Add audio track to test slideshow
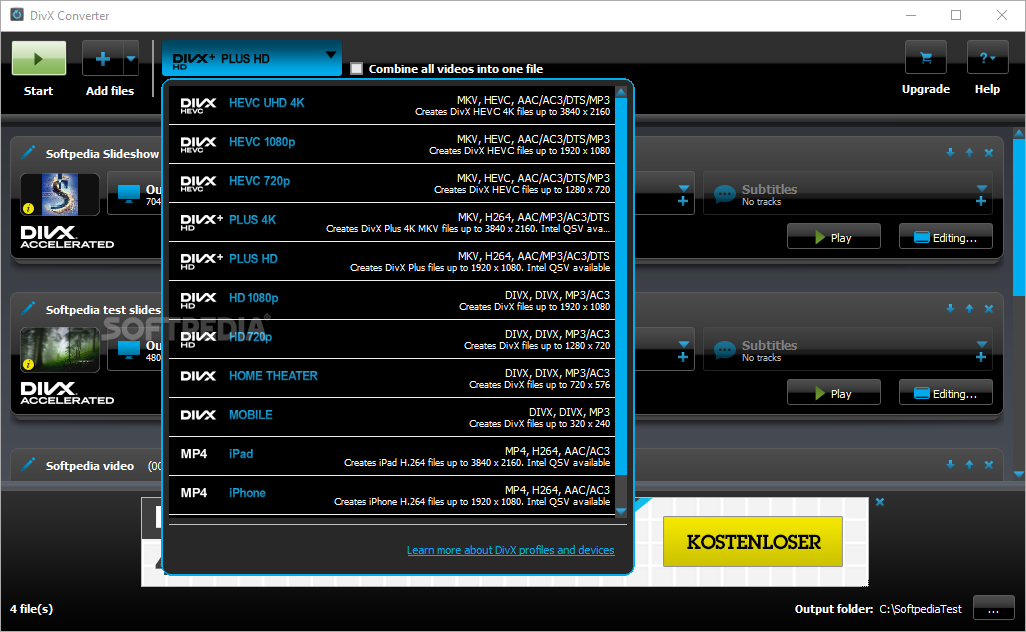 (x=683, y=357)
